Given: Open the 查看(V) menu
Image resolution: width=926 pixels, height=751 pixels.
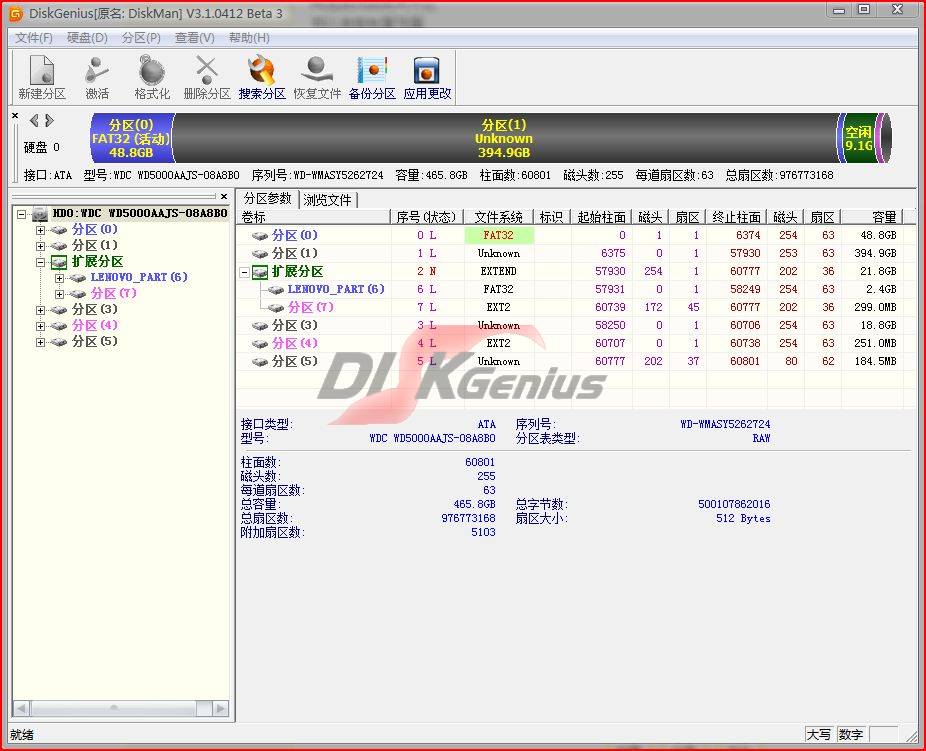Looking at the screenshot, I should click(195, 38).
